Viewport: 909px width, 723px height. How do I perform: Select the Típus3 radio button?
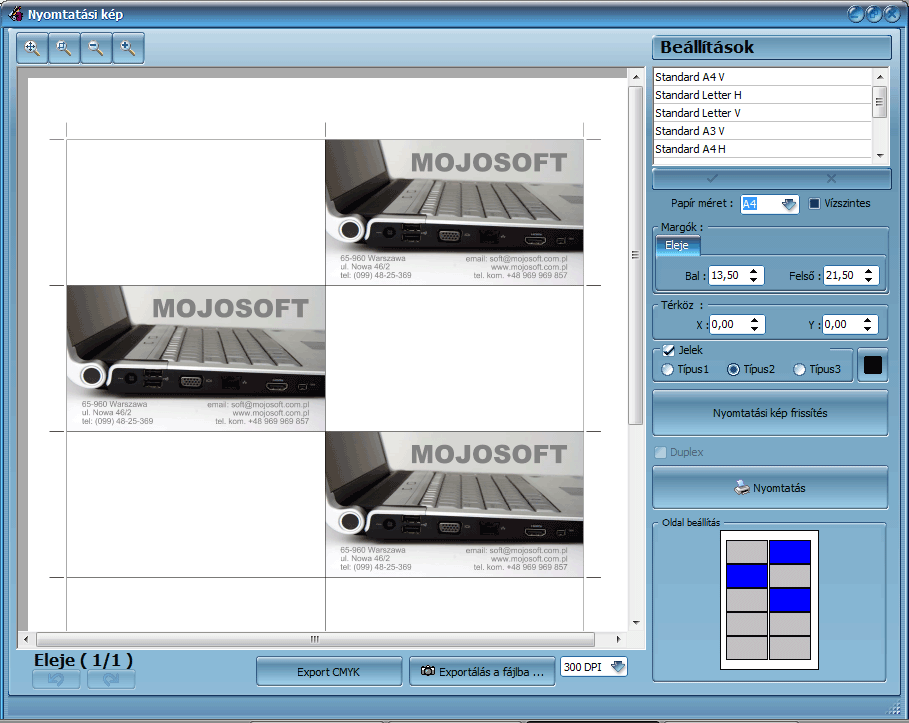click(799, 369)
